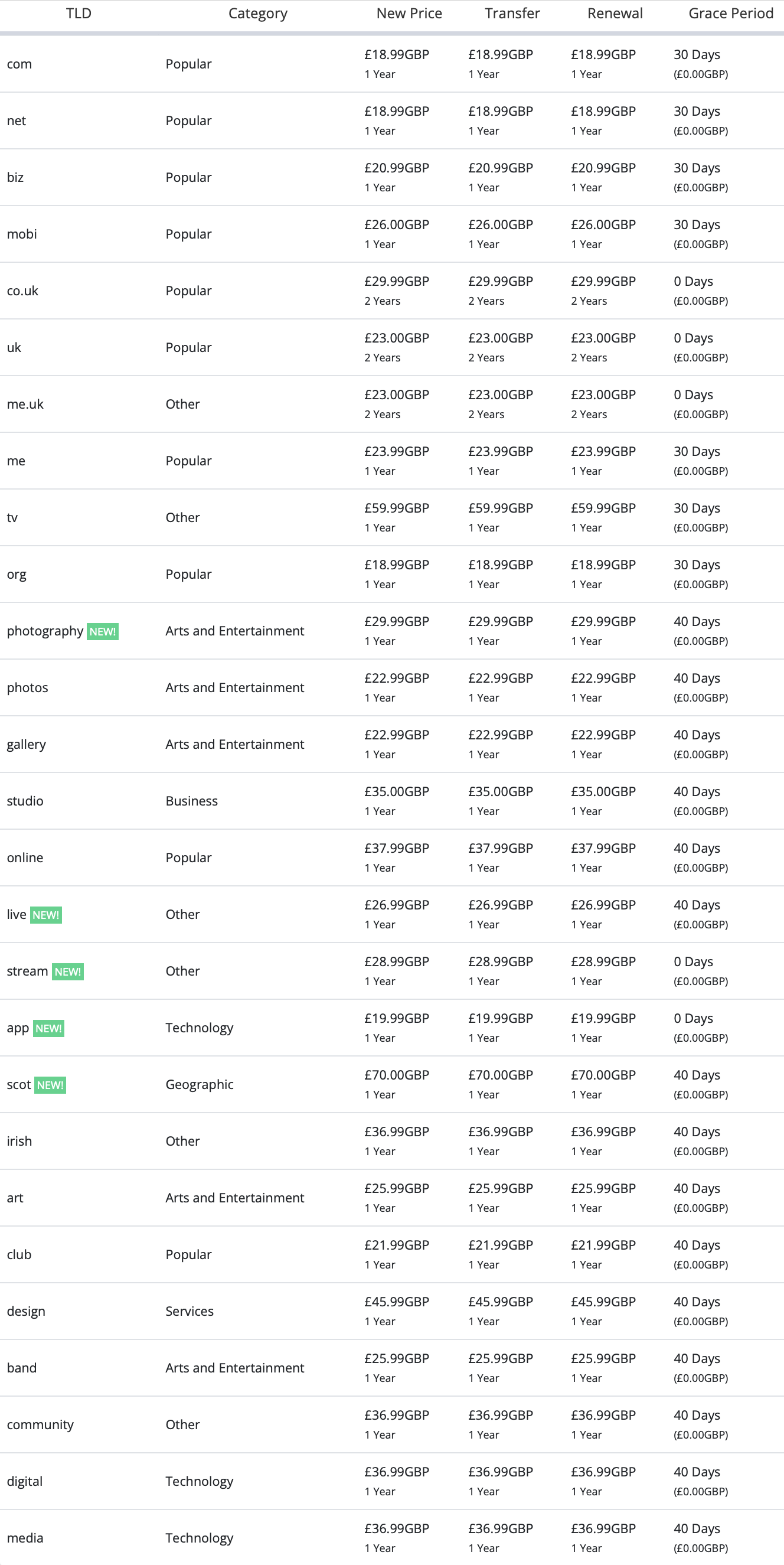This screenshot has width=784, height=1565.
Task: Click the Services category for design
Action: [x=190, y=1312]
